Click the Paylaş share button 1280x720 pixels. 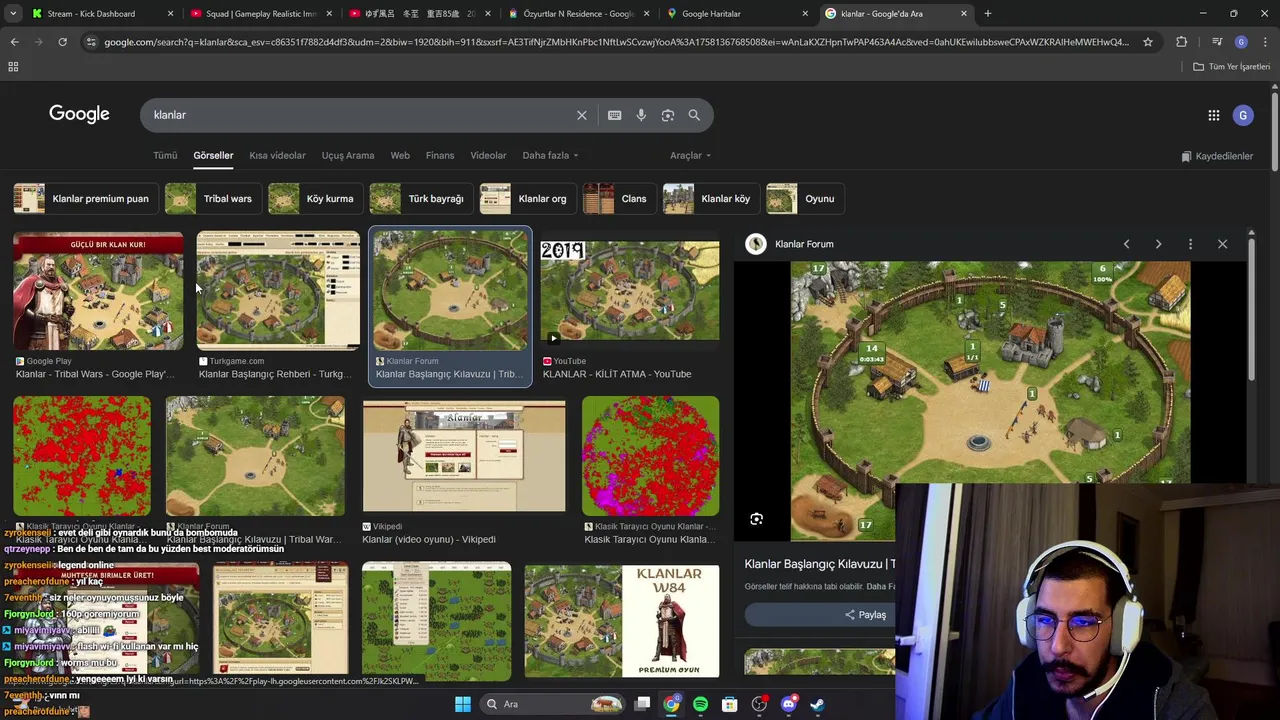click(866, 615)
